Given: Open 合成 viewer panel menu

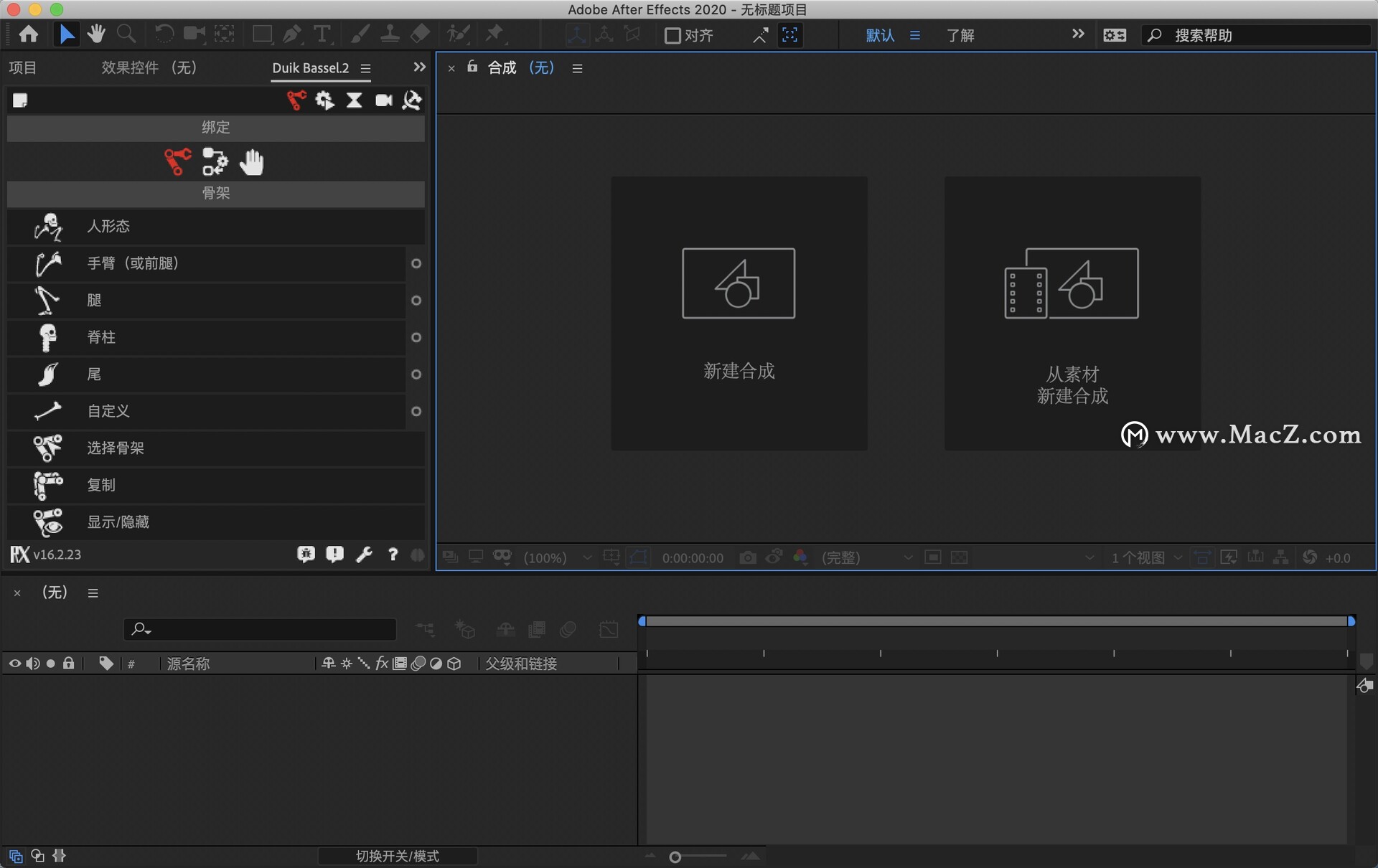Looking at the screenshot, I should coord(577,68).
